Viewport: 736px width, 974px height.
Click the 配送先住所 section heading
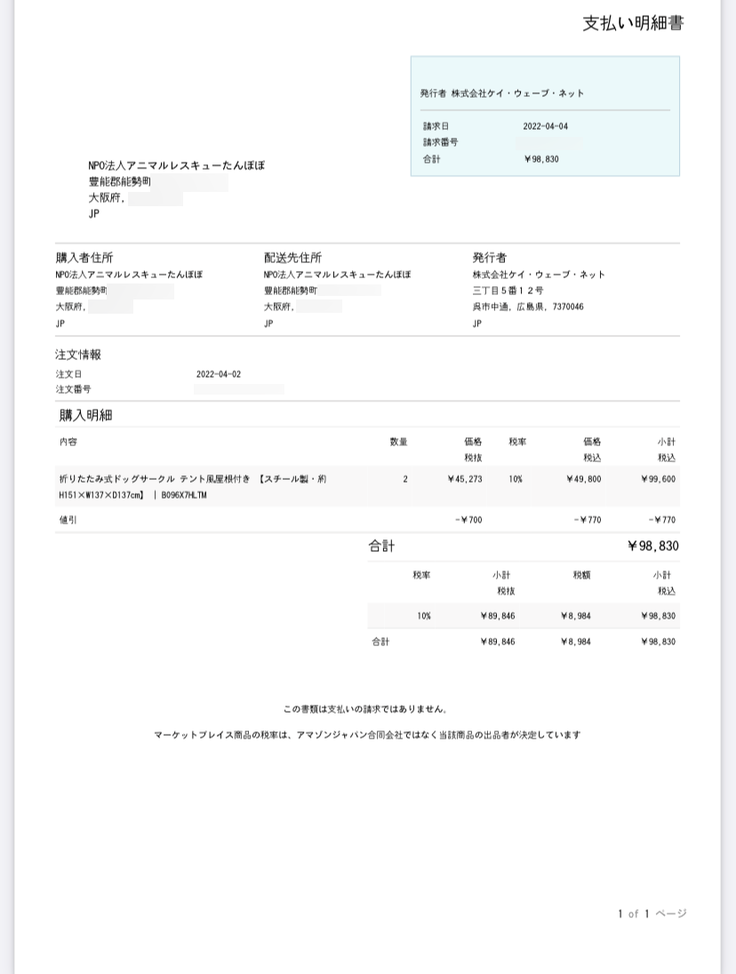tap(292, 258)
